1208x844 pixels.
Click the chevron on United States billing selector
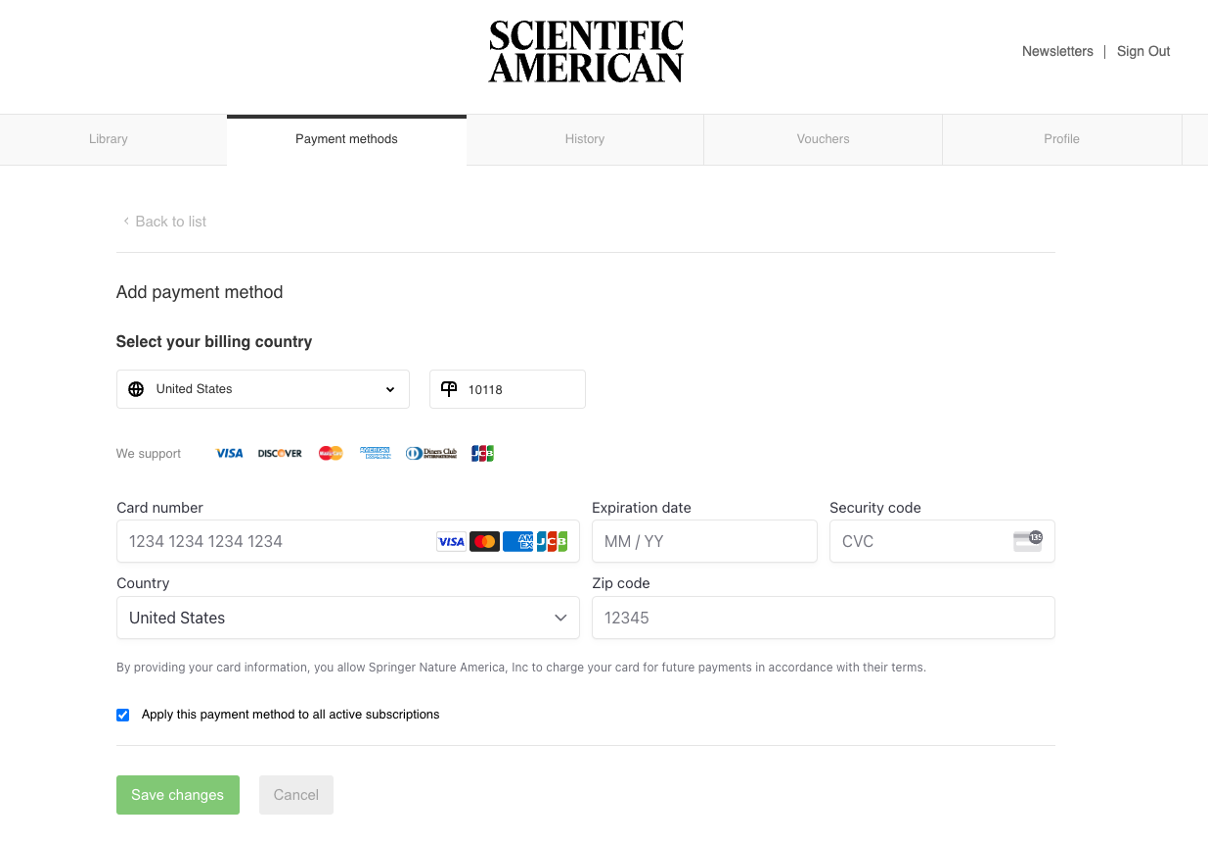click(391, 389)
